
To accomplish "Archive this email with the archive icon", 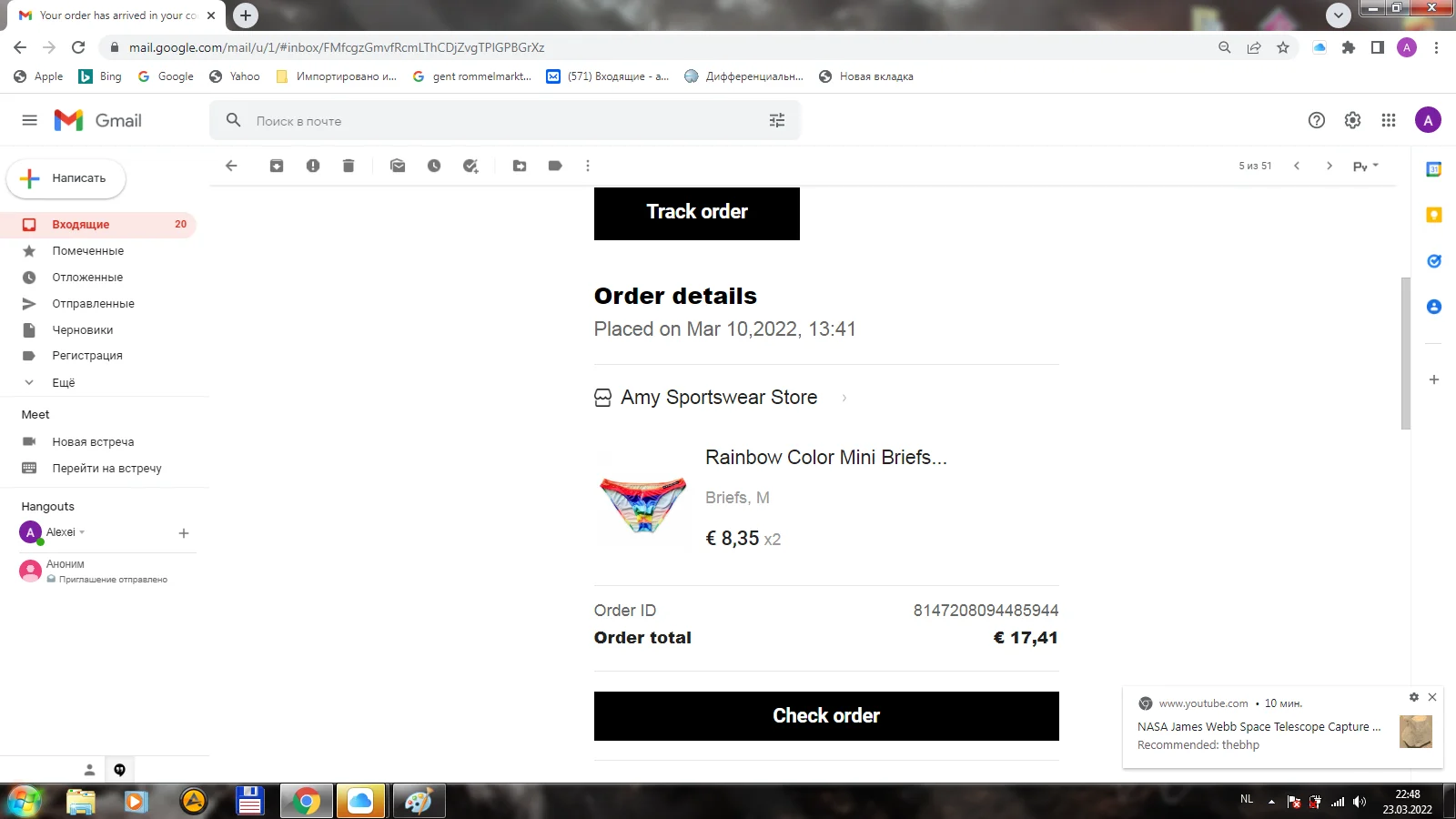I will tap(277, 166).
